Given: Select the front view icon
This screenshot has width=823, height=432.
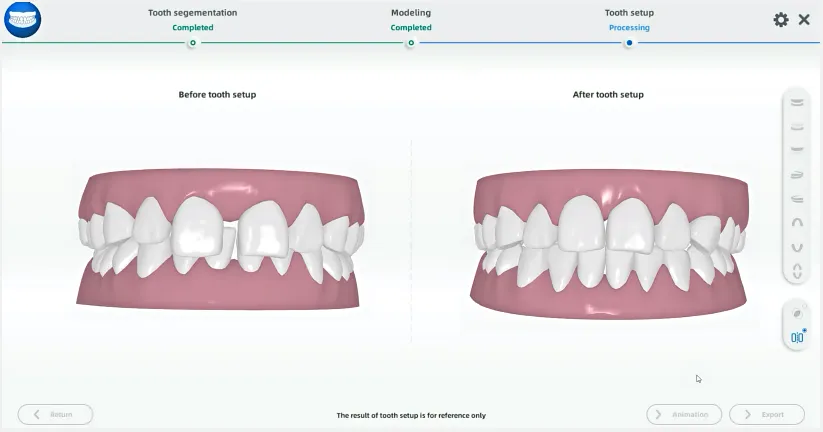Looking at the screenshot, I should [x=797, y=102].
